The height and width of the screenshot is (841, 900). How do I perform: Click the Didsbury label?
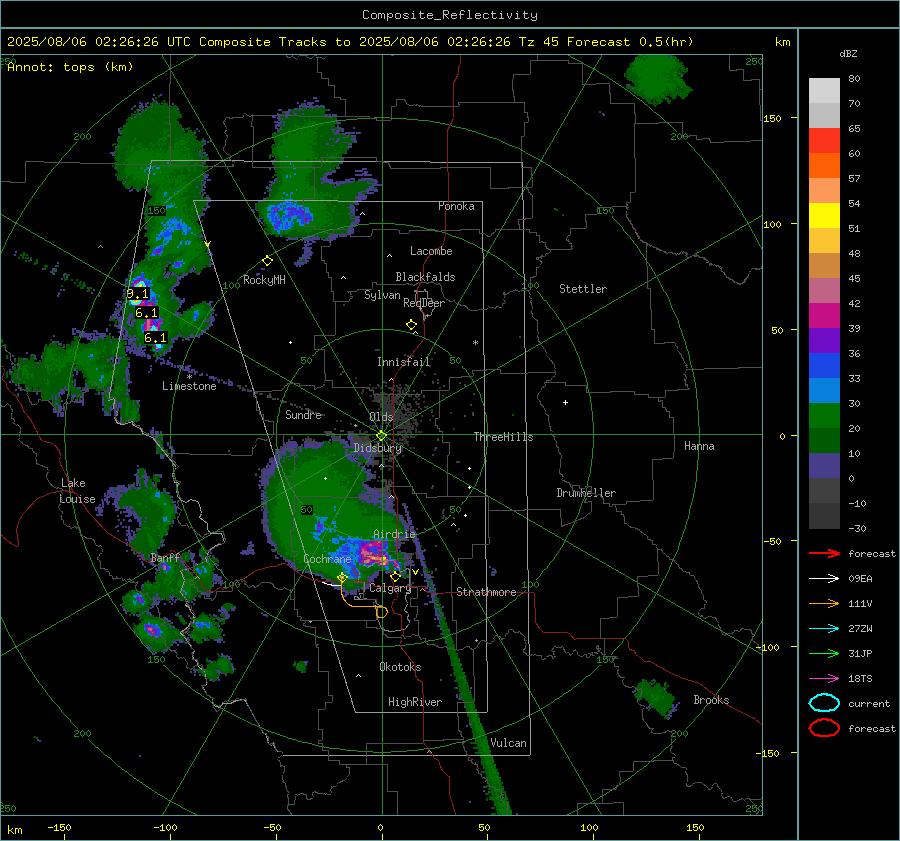(x=378, y=448)
